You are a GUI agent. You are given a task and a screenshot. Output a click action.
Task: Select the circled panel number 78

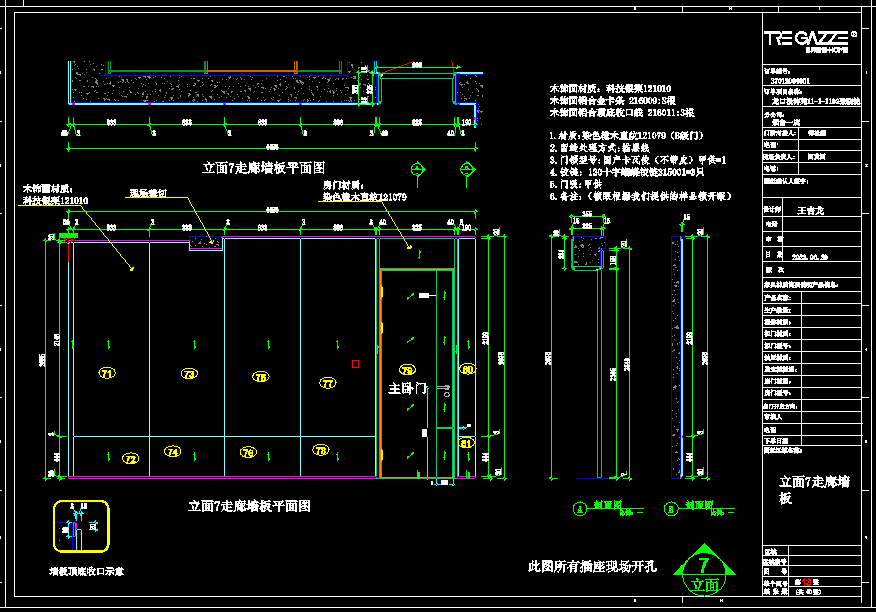(321, 450)
